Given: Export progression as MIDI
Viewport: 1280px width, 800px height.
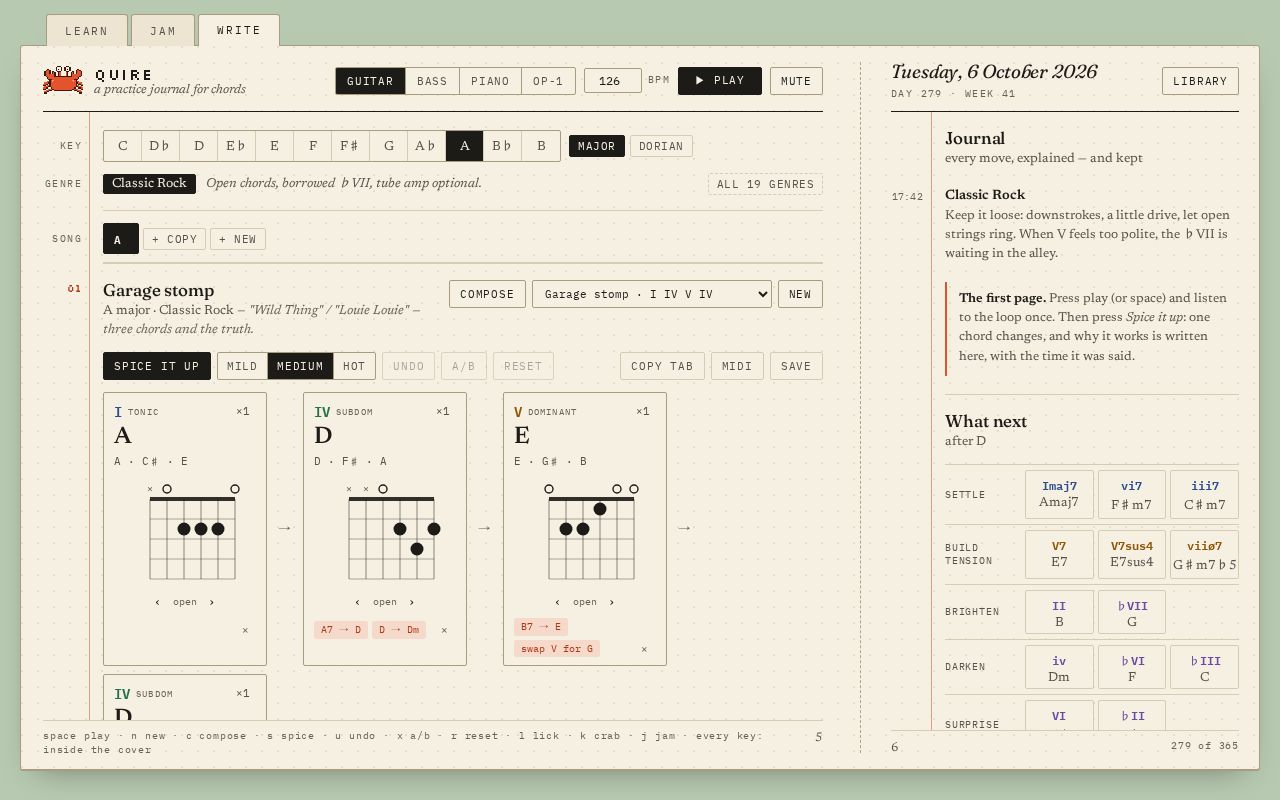Looking at the screenshot, I should point(737,366).
